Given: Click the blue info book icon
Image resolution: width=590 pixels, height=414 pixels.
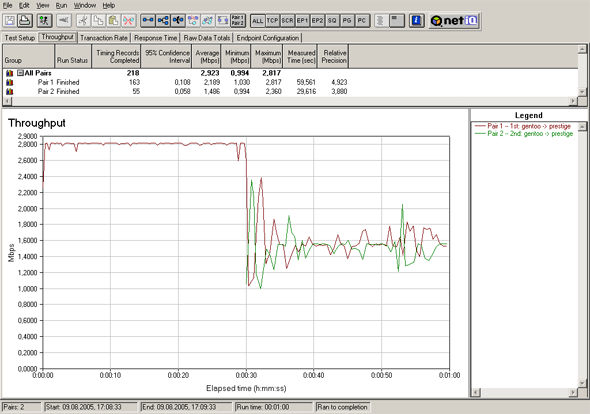Looking at the screenshot, I should [x=416, y=20].
